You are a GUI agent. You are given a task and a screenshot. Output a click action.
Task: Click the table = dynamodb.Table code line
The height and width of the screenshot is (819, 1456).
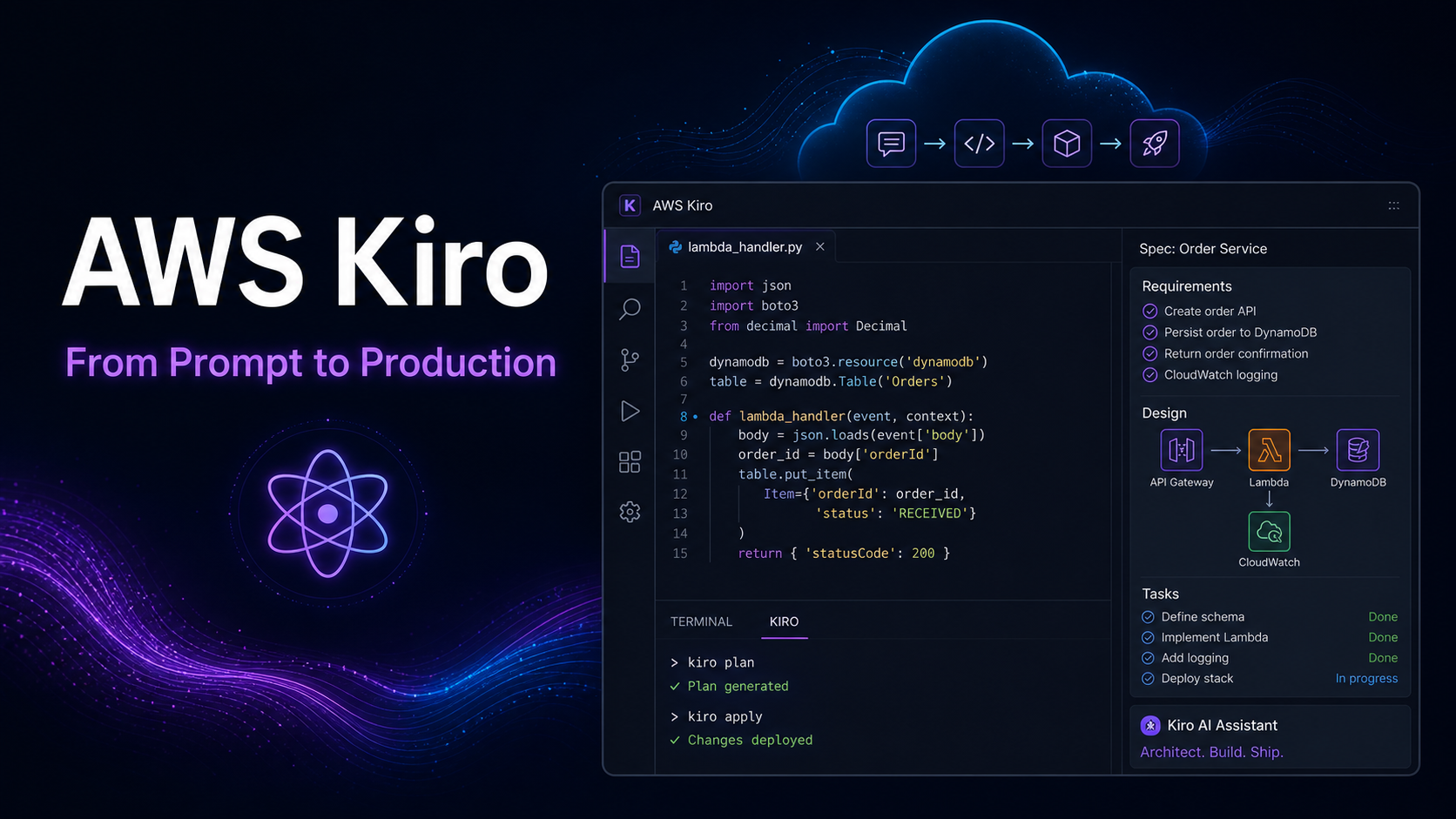tap(831, 381)
